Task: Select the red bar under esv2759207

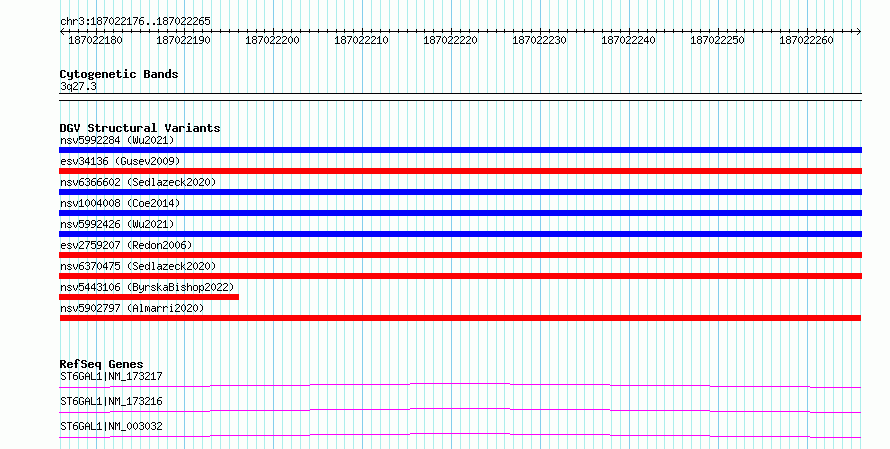Action: [460, 255]
